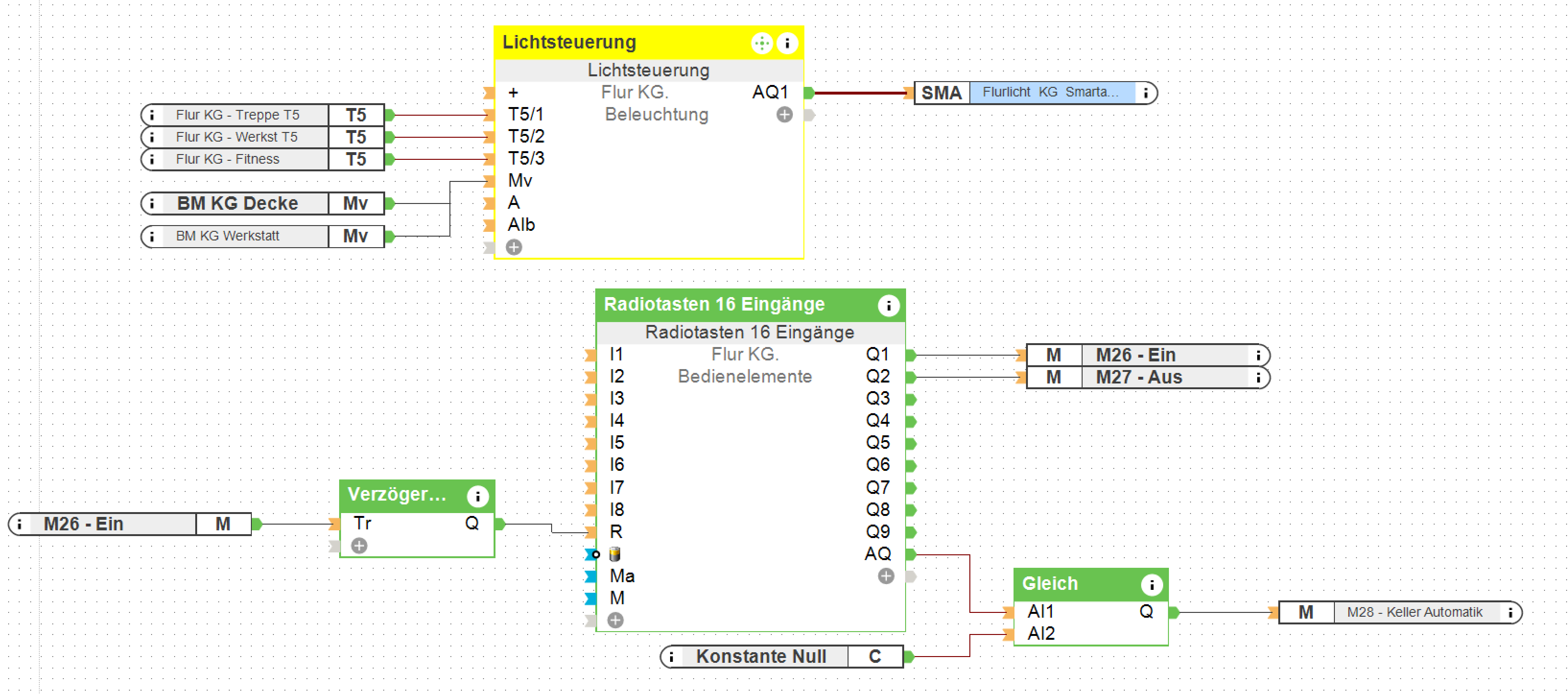Select the M28 - Keller Automatik output
This screenshot has width=1568, height=694.
pyautogui.click(x=1414, y=612)
